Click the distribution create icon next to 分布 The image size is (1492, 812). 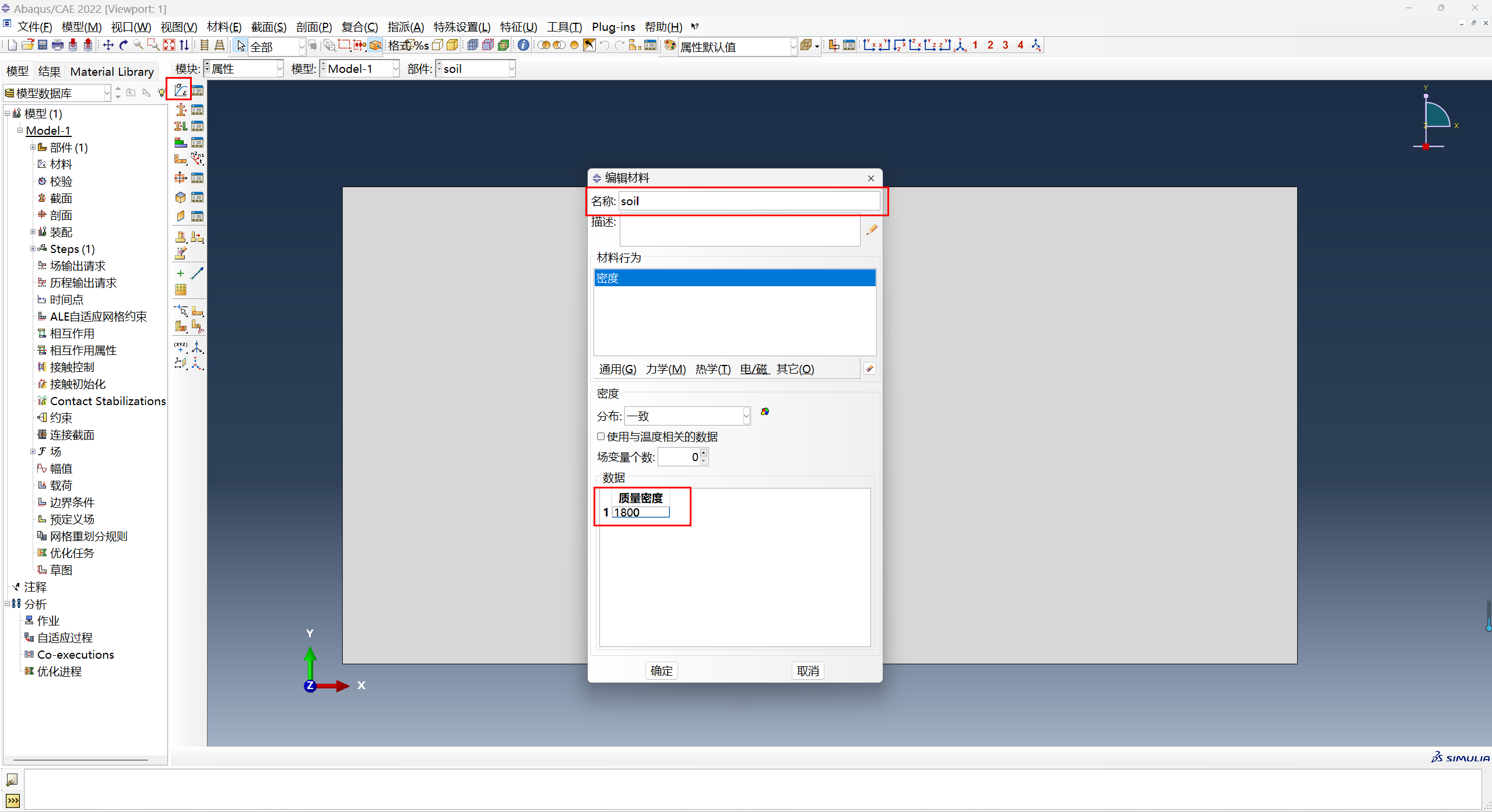coord(764,412)
